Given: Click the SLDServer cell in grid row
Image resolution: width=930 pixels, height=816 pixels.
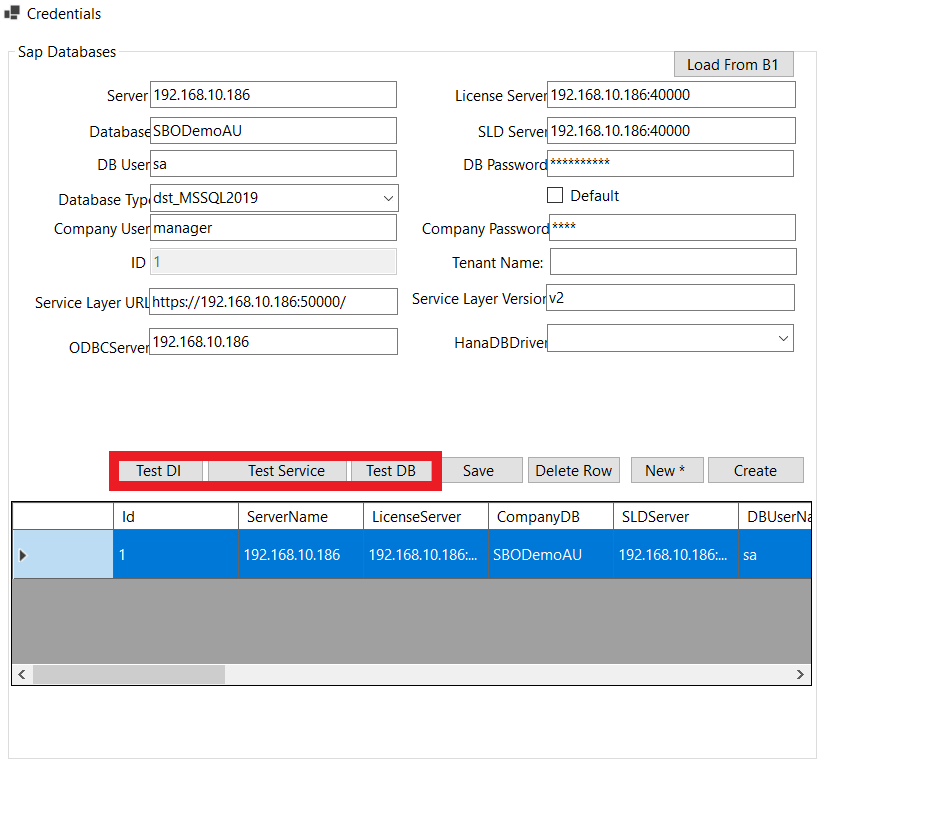Looking at the screenshot, I should tap(676, 554).
